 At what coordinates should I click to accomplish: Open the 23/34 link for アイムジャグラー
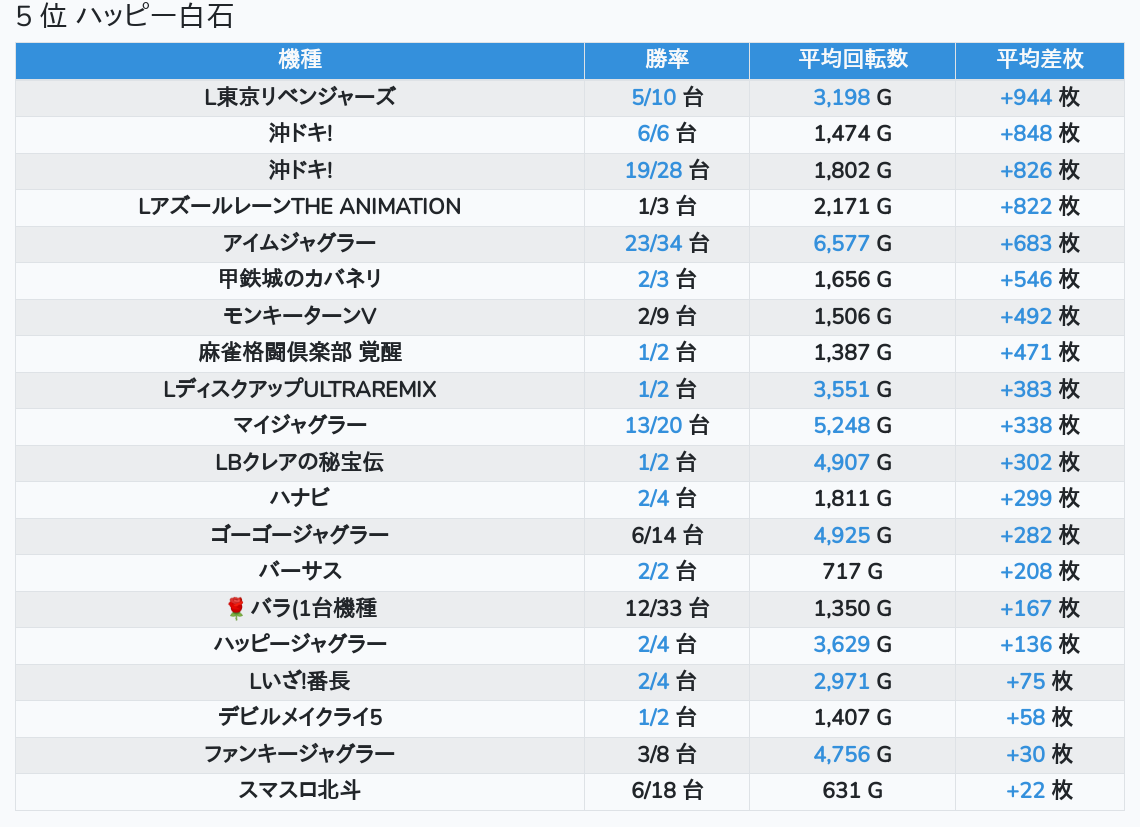coord(653,243)
